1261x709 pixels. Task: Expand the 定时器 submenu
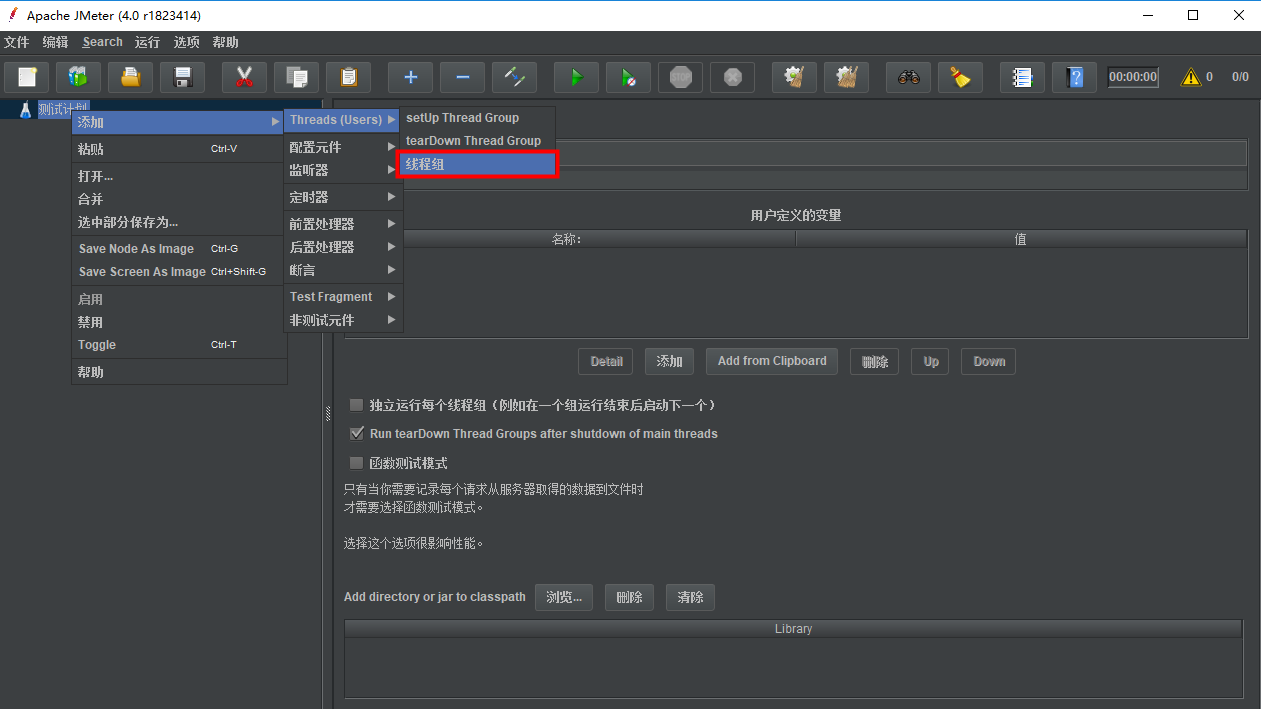[x=343, y=197]
